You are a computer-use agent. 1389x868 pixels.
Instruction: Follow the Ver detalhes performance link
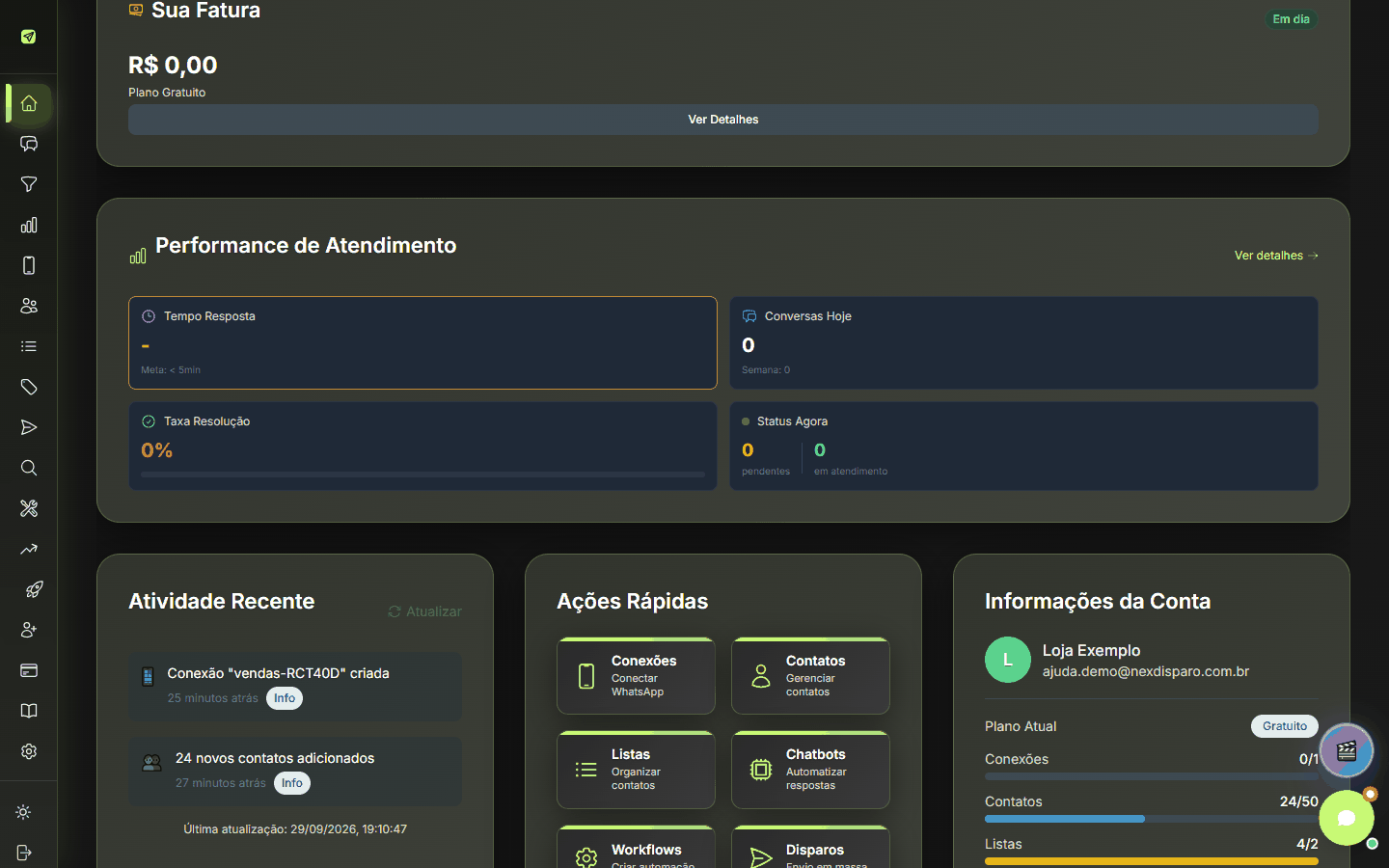tap(1276, 256)
